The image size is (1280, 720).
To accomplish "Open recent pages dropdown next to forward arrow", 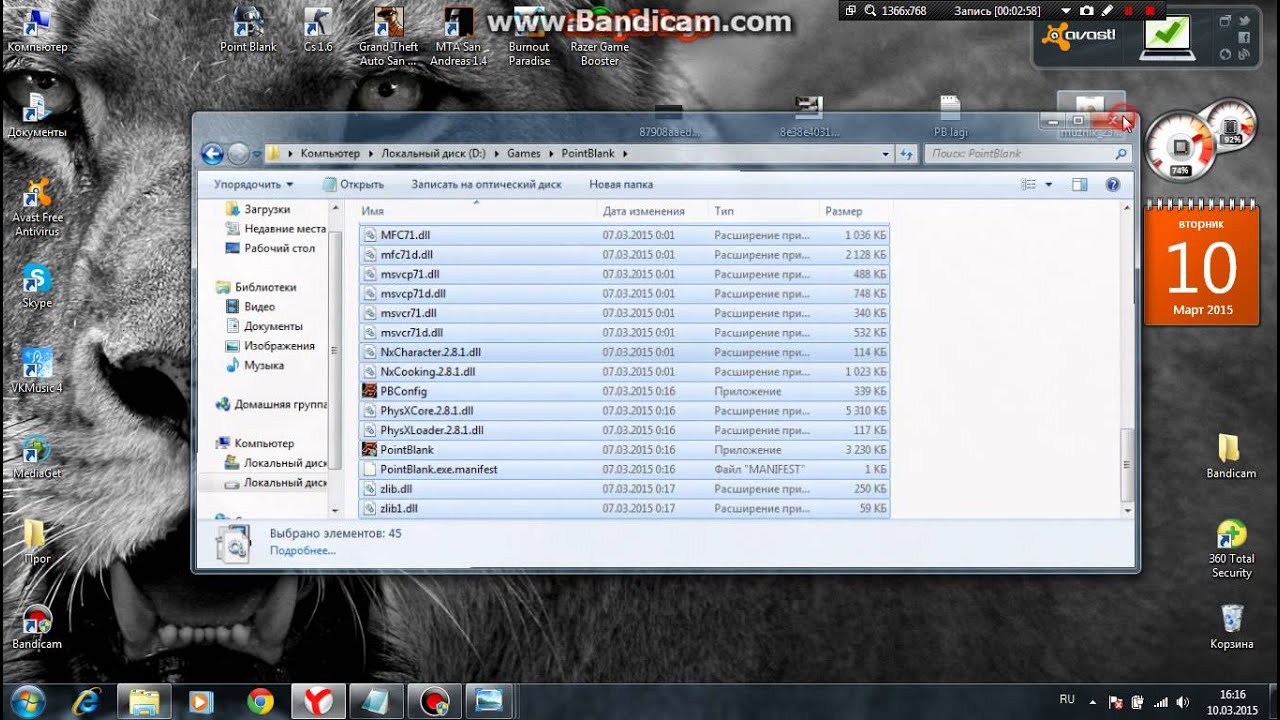I will (x=257, y=154).
